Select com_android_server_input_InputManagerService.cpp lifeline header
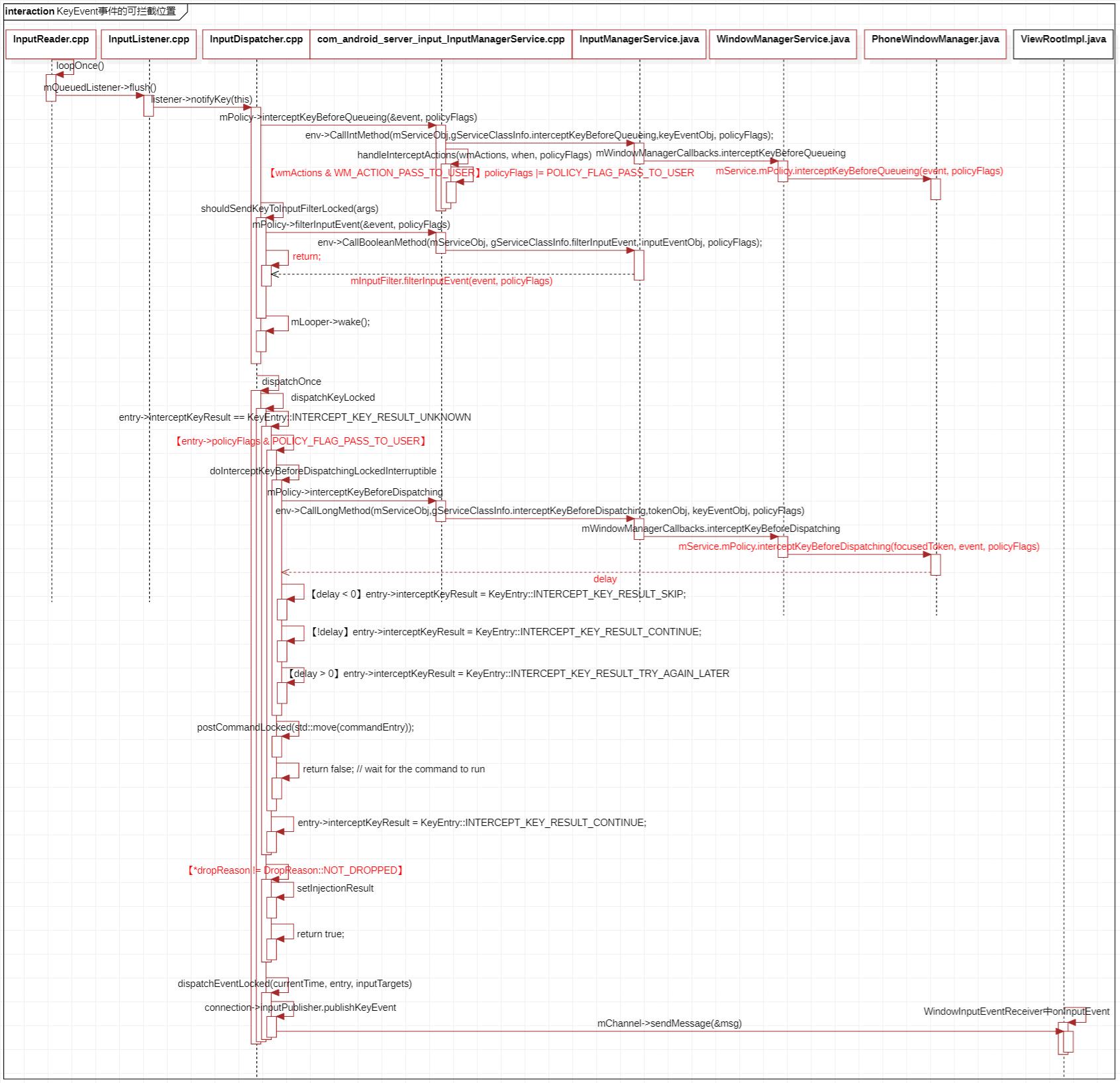 point(441,44)
